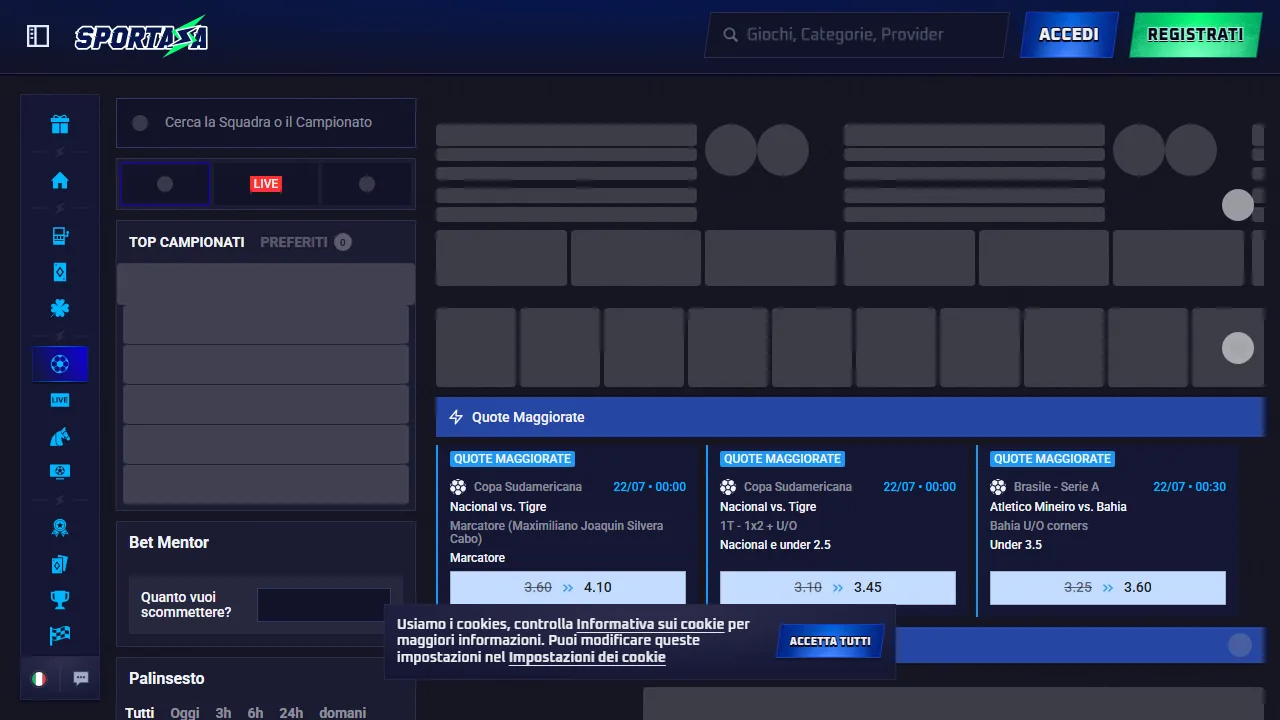Select the four-leaf clover icon in sidebar

tap(60, 308)
